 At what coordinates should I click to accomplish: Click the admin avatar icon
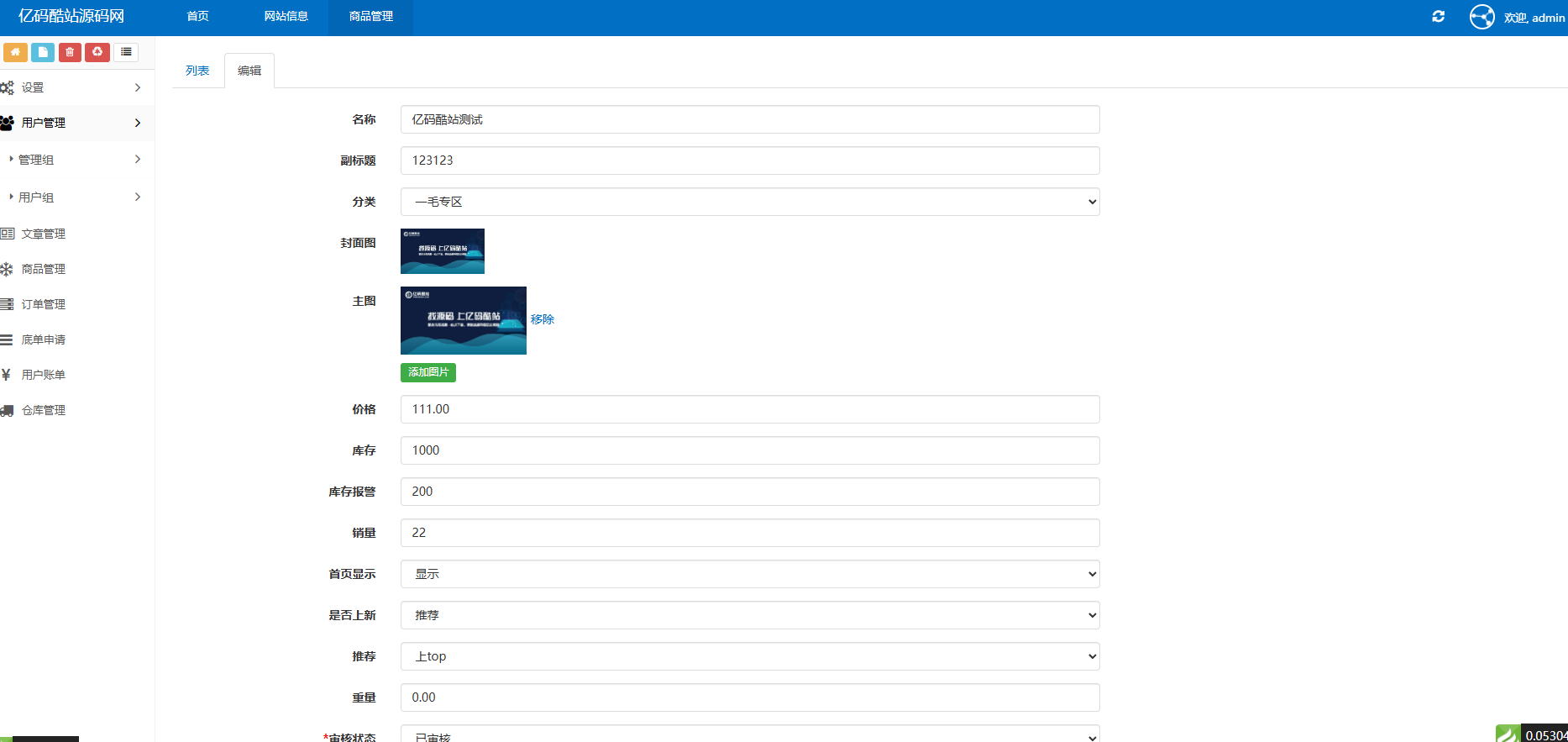[x=1481, y=17]
